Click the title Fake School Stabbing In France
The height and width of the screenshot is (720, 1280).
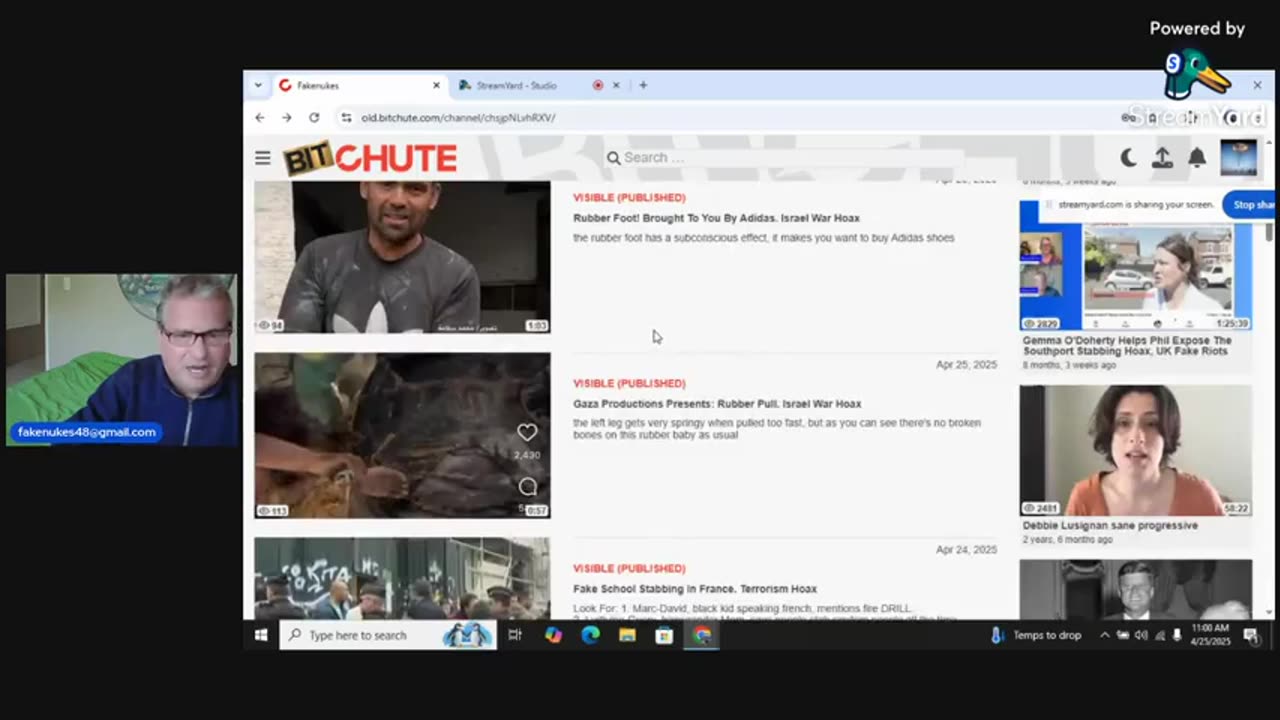pyautogui.click(x=695, y=589)
